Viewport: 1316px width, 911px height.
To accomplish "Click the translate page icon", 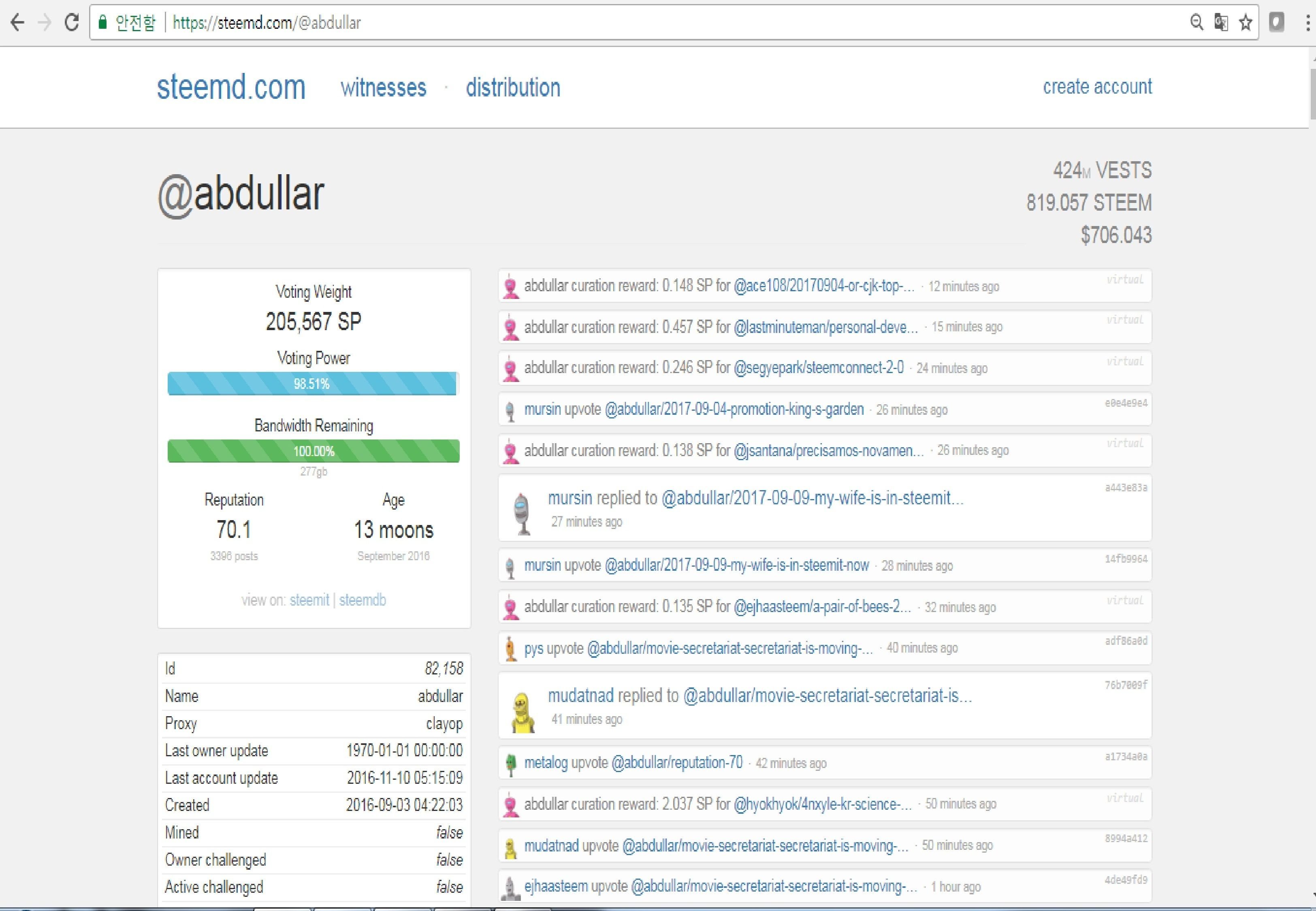I will [x=1221, y=23].
